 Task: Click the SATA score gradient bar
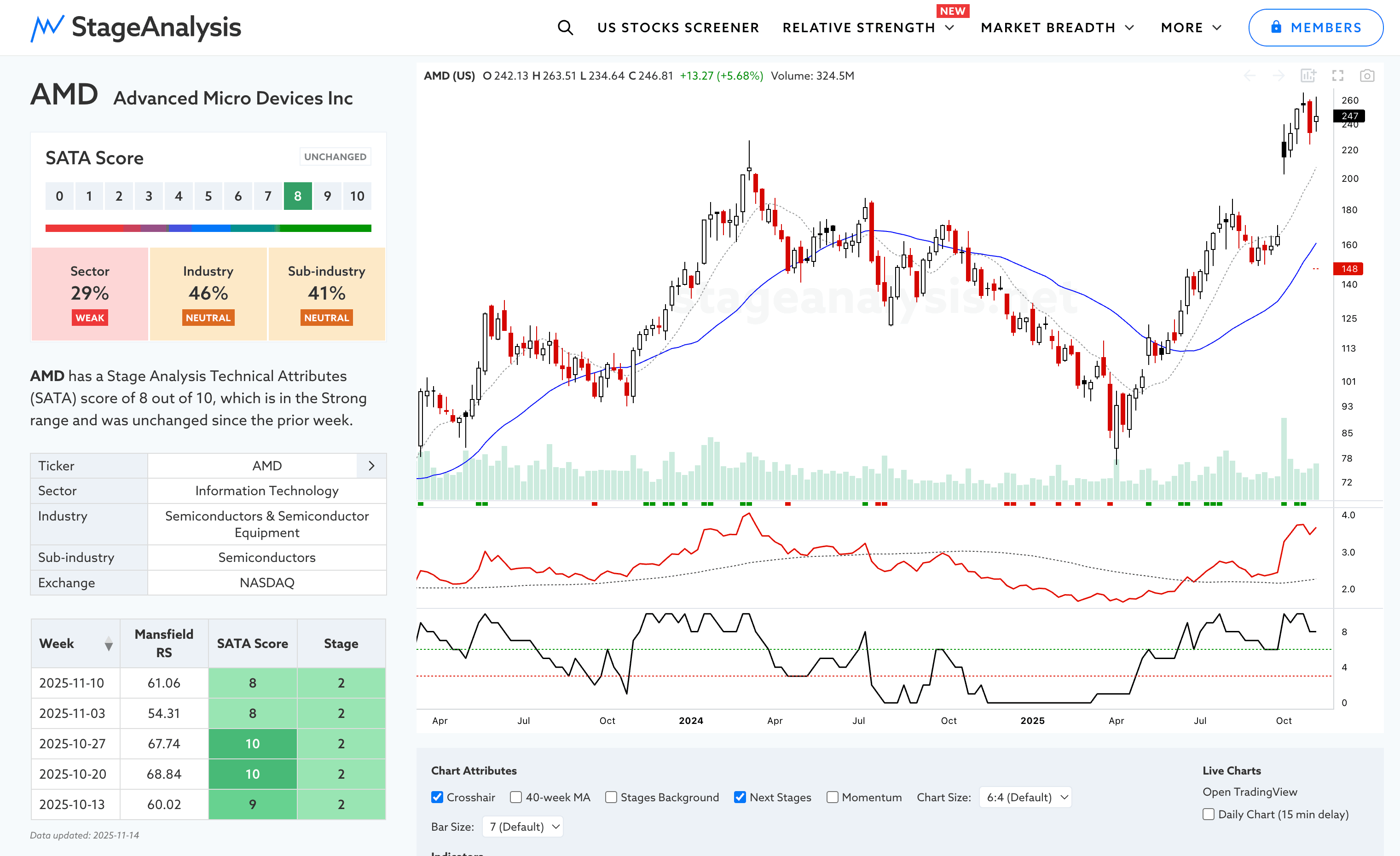[x=208, y=228]
